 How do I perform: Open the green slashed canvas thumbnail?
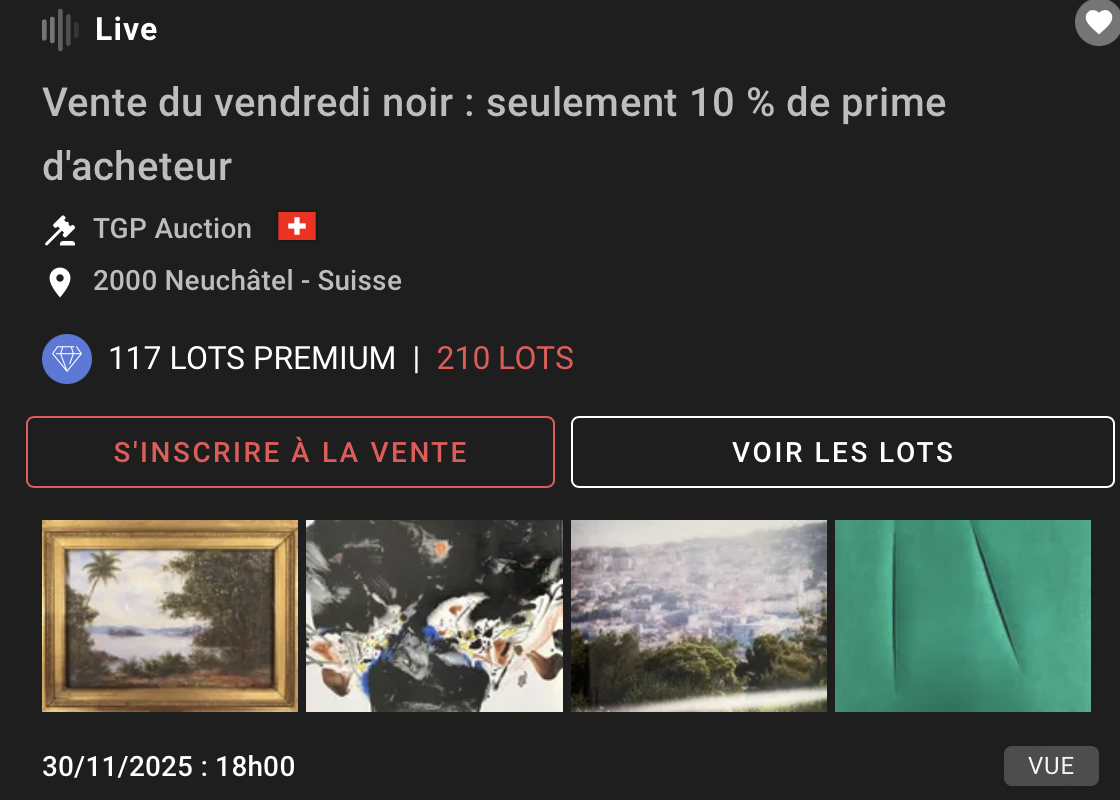click(963, 616)
